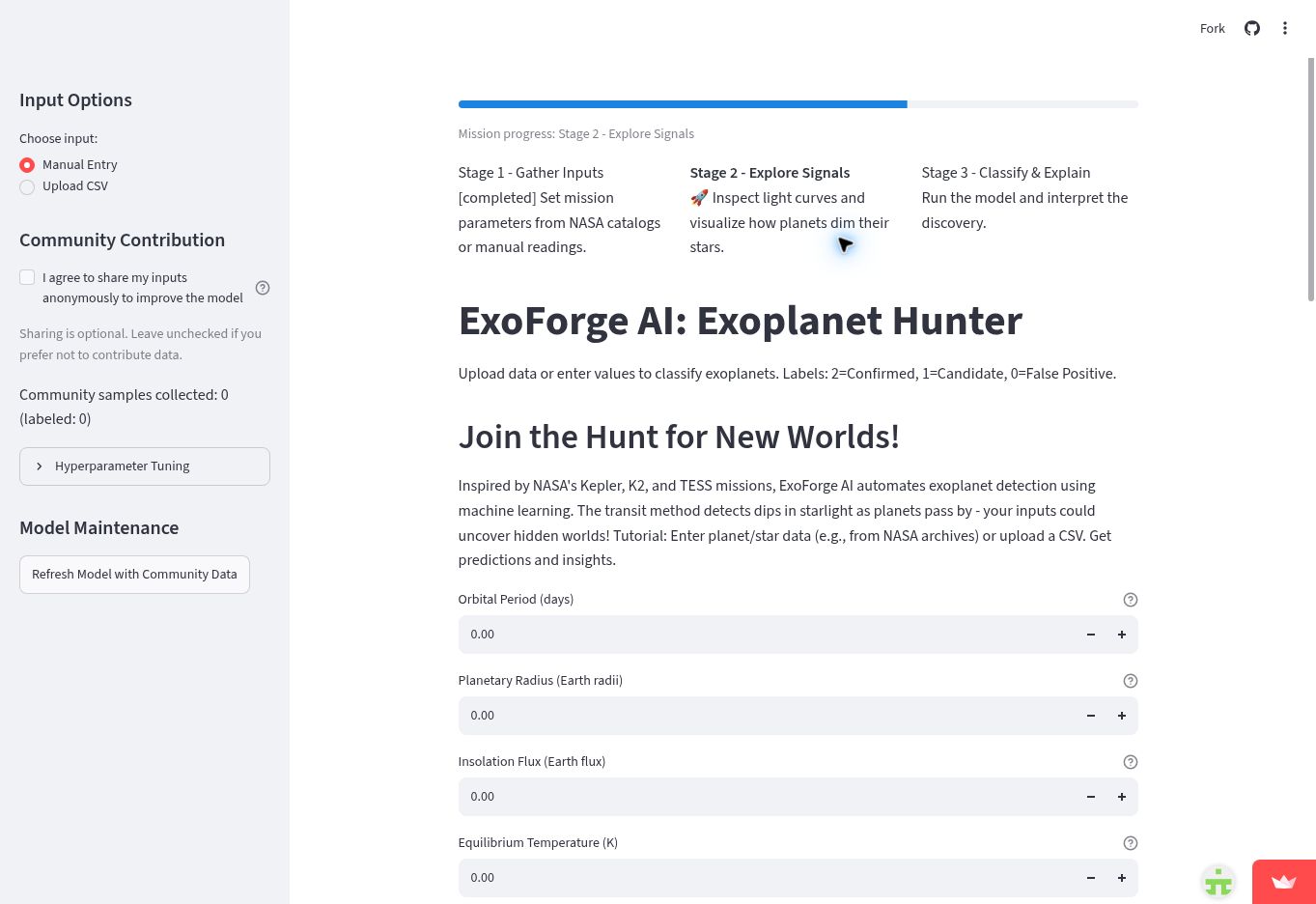Click the Insolation Flux input field
1316x904 pixels.
pos(767,797)
